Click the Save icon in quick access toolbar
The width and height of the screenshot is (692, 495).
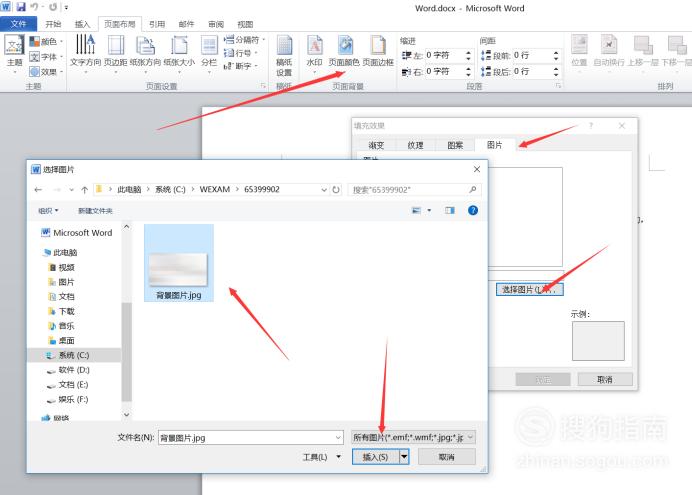pos(21,7)
